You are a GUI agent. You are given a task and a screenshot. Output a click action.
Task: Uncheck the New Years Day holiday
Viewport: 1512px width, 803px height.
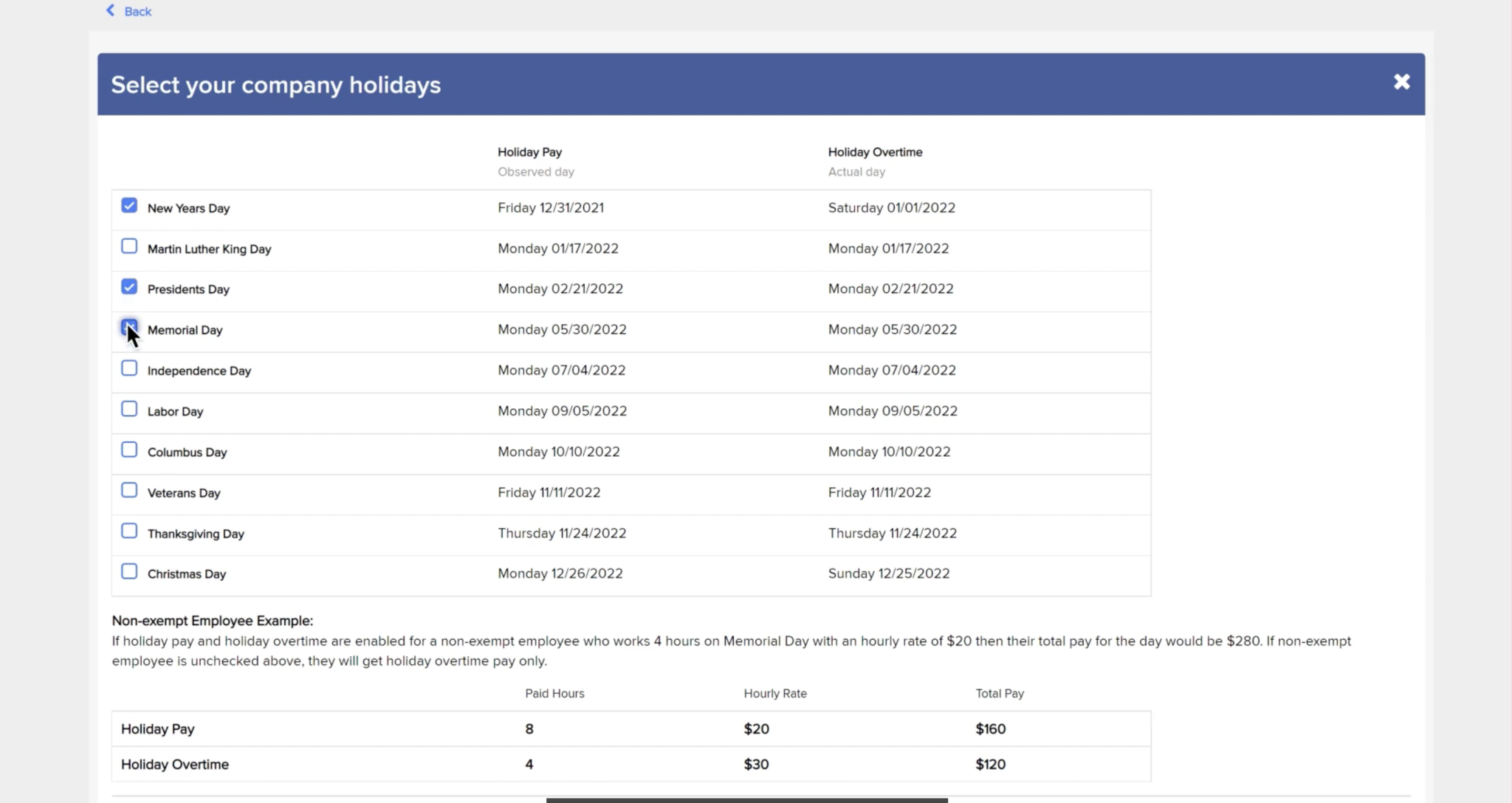coord(129,205)
